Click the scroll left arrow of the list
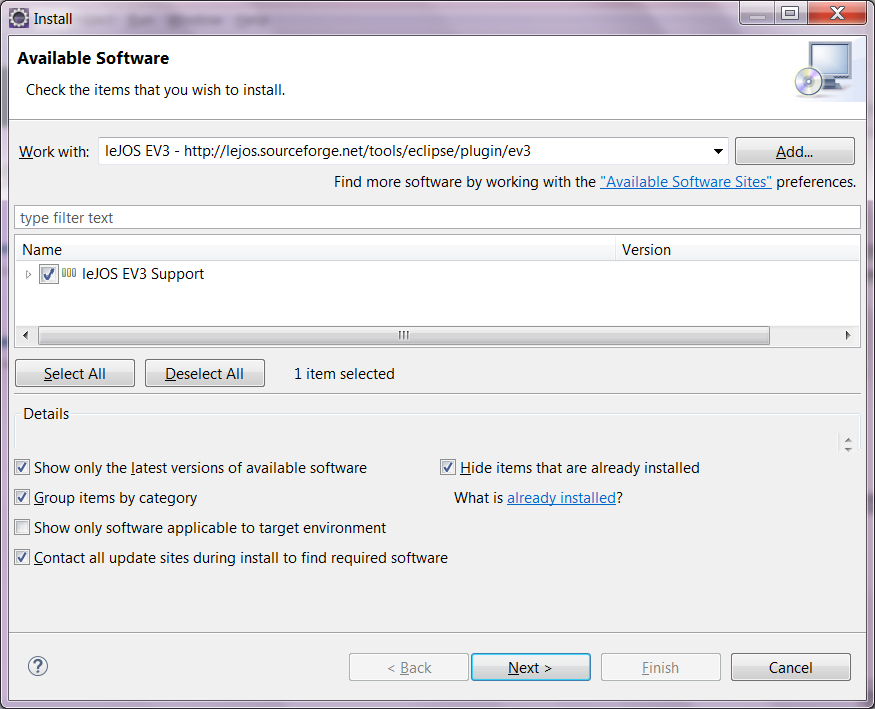Screen dimensions: 875x709 coord(26,335)
